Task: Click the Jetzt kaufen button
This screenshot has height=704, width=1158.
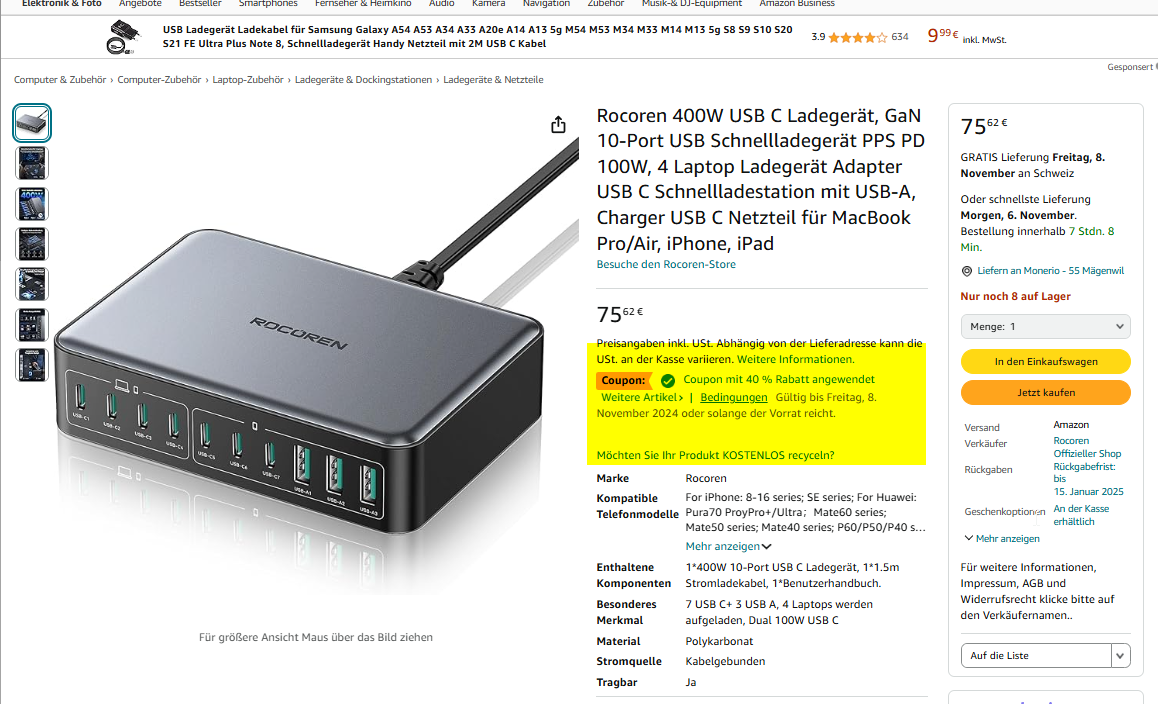Action: (x=1045, y=392)
